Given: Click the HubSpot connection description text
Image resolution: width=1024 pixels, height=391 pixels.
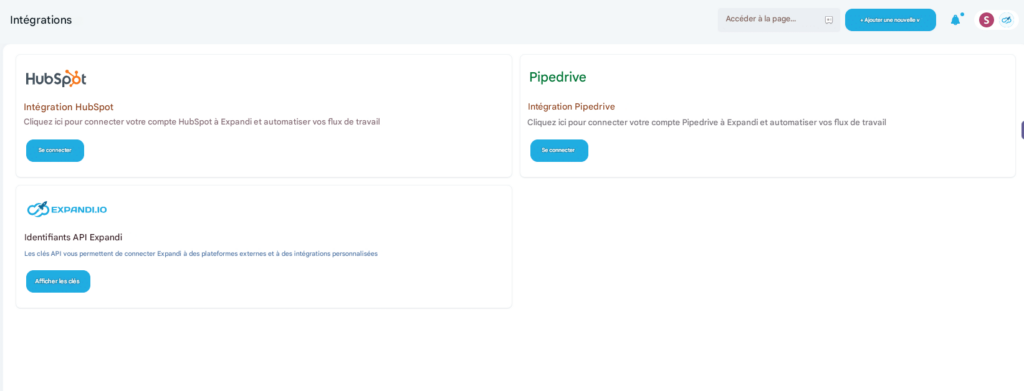Looking at the screenshot, I should point(202,122).
